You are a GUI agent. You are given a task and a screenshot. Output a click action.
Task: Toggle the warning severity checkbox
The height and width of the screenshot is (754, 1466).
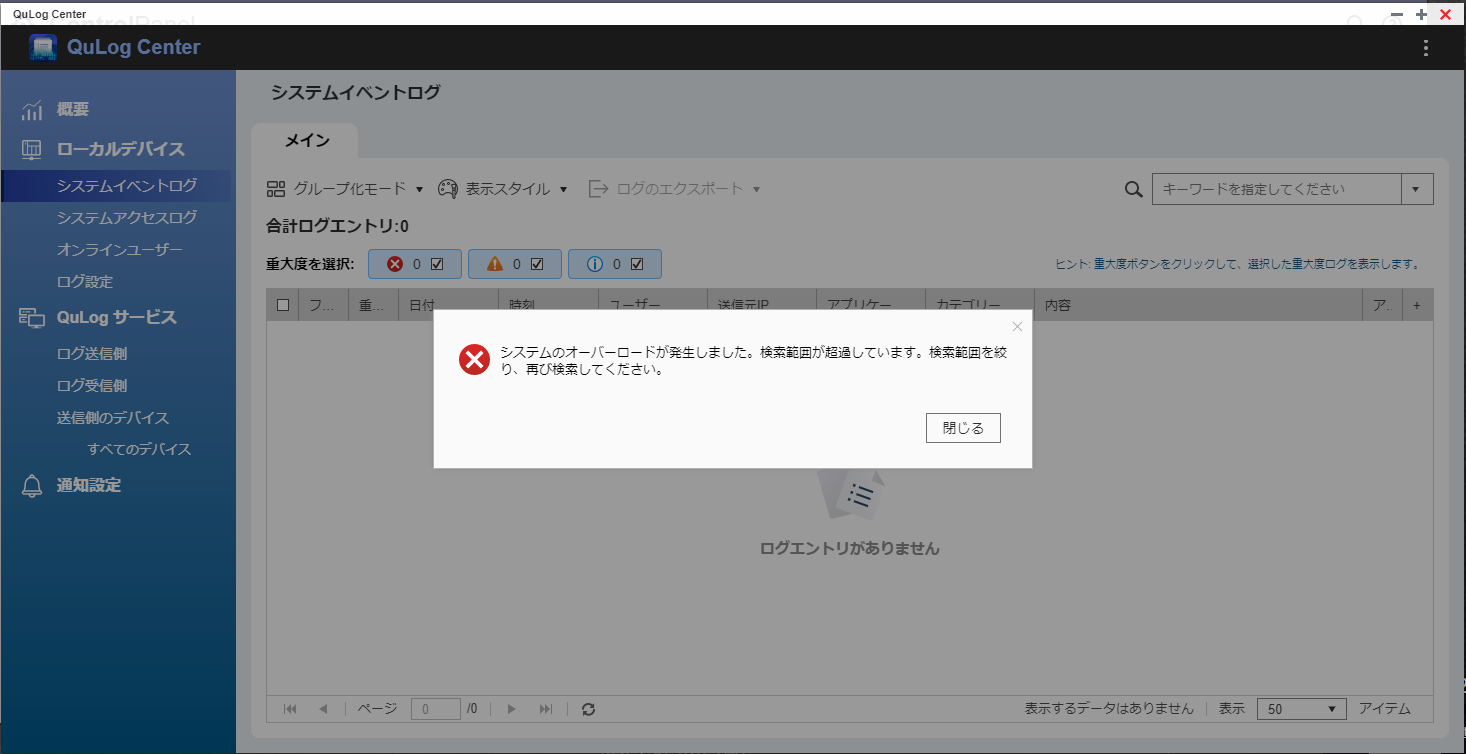coord(537,265)
